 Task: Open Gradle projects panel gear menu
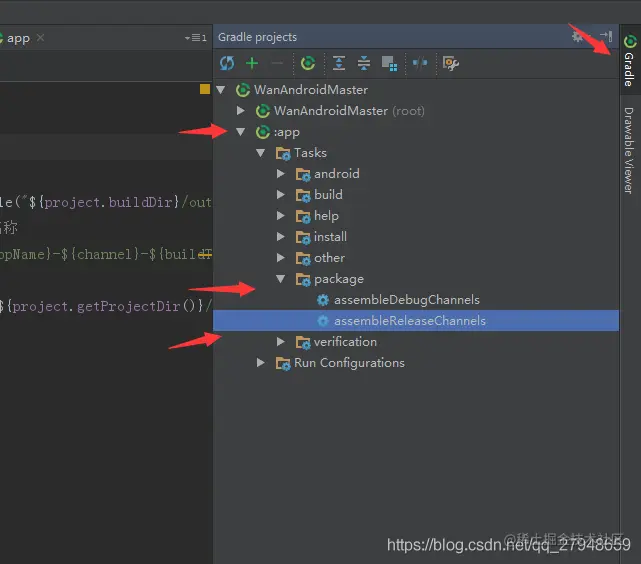[x=577, y=36]
